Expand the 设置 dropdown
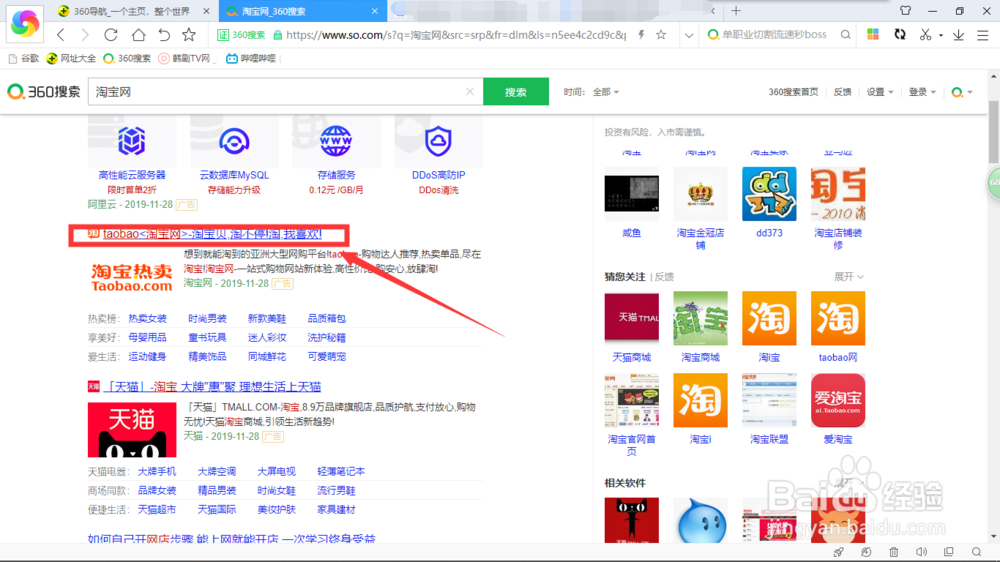Viewport: 1000px width, 562px height. tap(879, 92)
